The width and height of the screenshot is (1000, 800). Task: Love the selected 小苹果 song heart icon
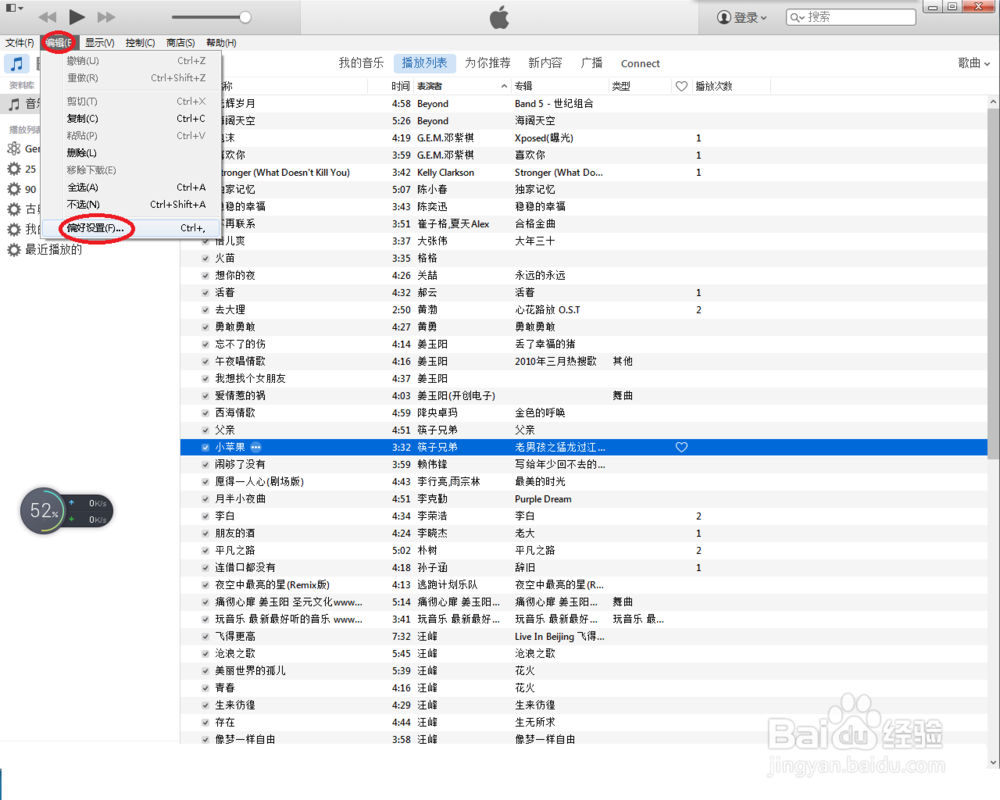682,447
